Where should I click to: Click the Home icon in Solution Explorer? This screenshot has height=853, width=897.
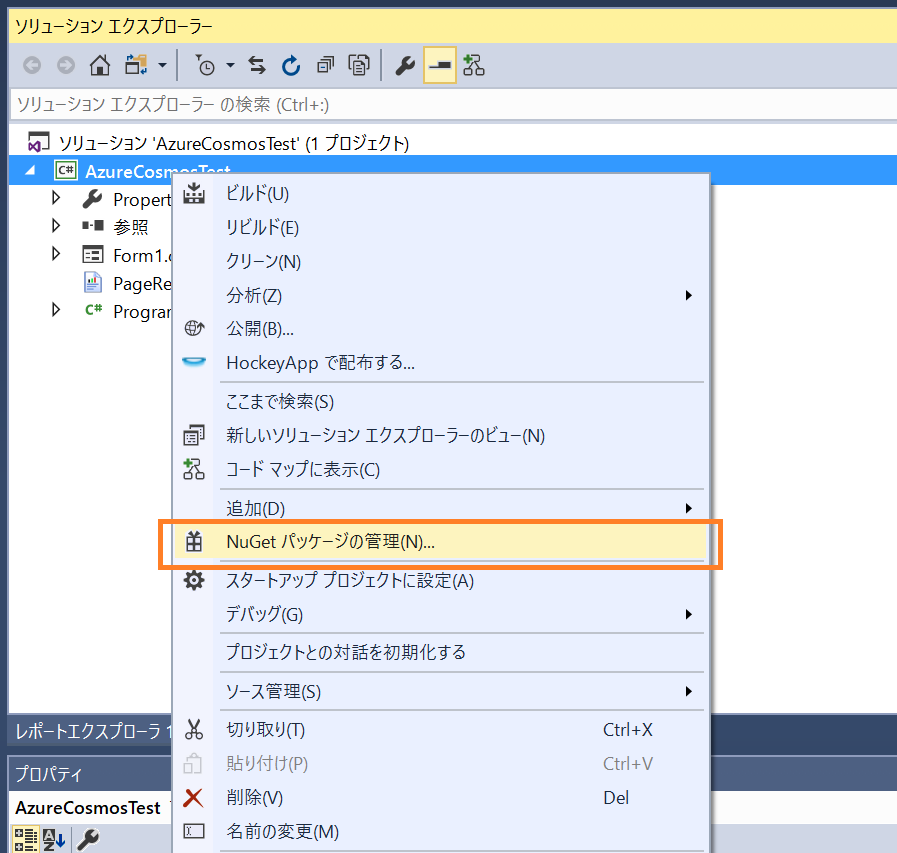tap(100, 65)
